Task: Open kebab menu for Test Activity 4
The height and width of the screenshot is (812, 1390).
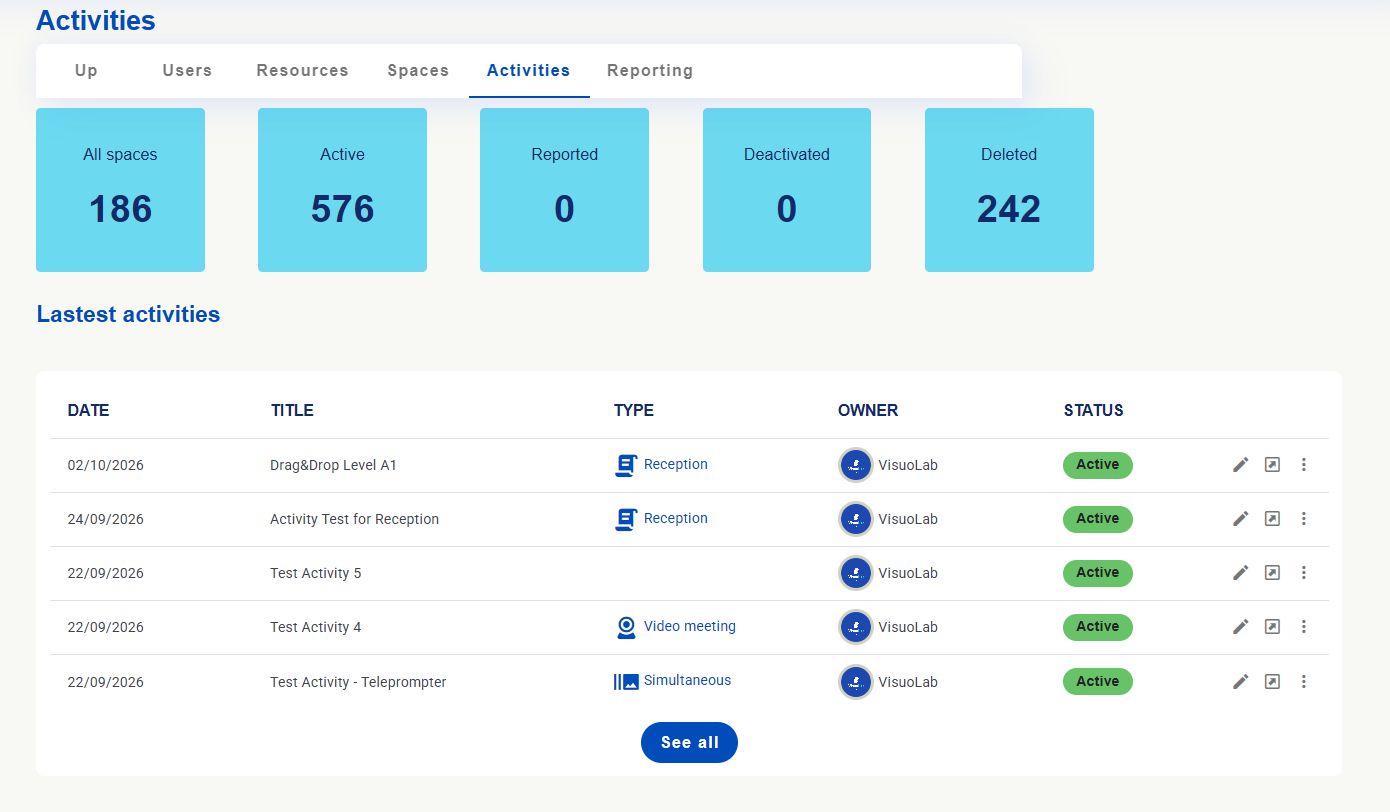Action: coord(1303,627)
